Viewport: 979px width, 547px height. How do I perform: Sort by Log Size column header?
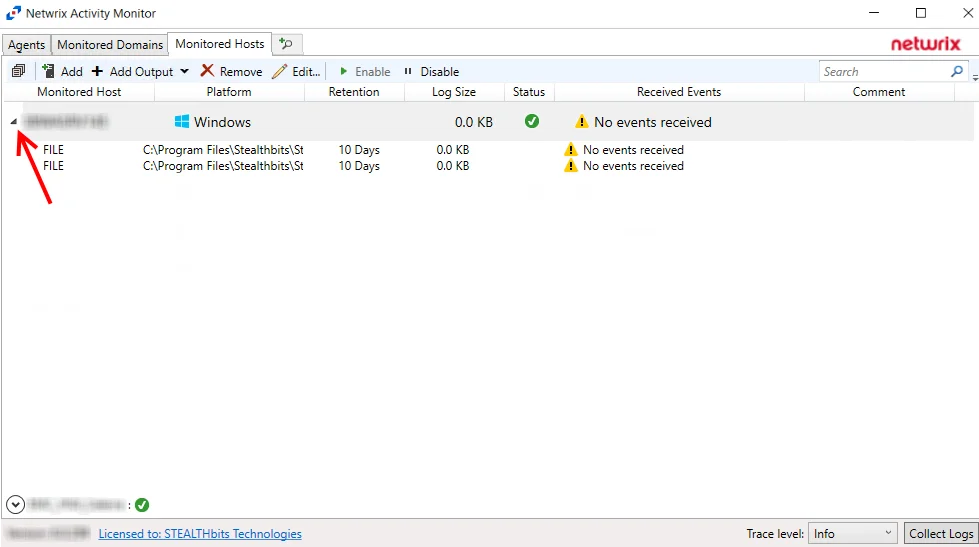tap(454, 92)
